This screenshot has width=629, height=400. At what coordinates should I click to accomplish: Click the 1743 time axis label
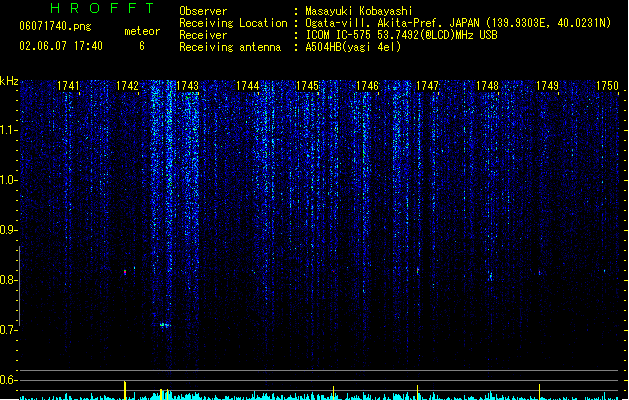[187, 86]
